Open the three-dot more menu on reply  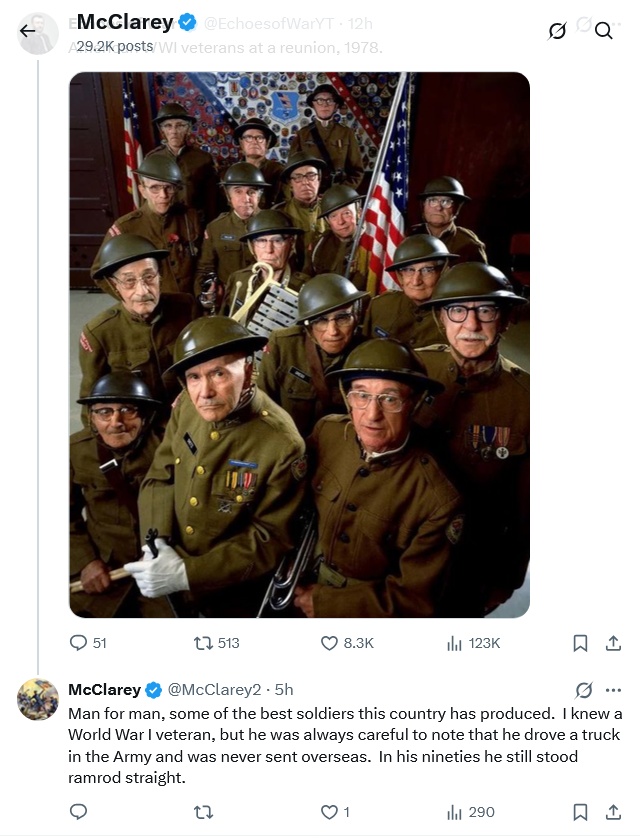point(613,690)
